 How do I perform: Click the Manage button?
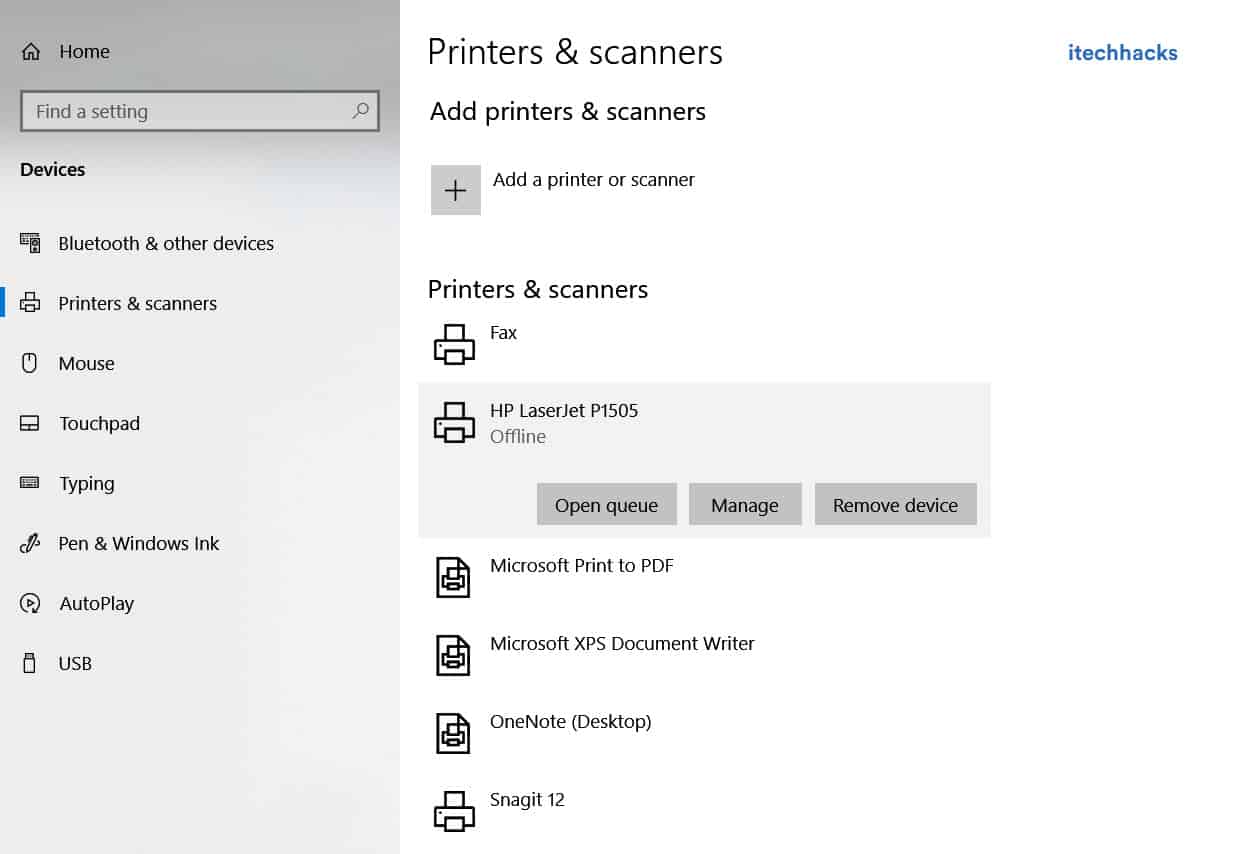pyautogui.click(x=745, y=505)
